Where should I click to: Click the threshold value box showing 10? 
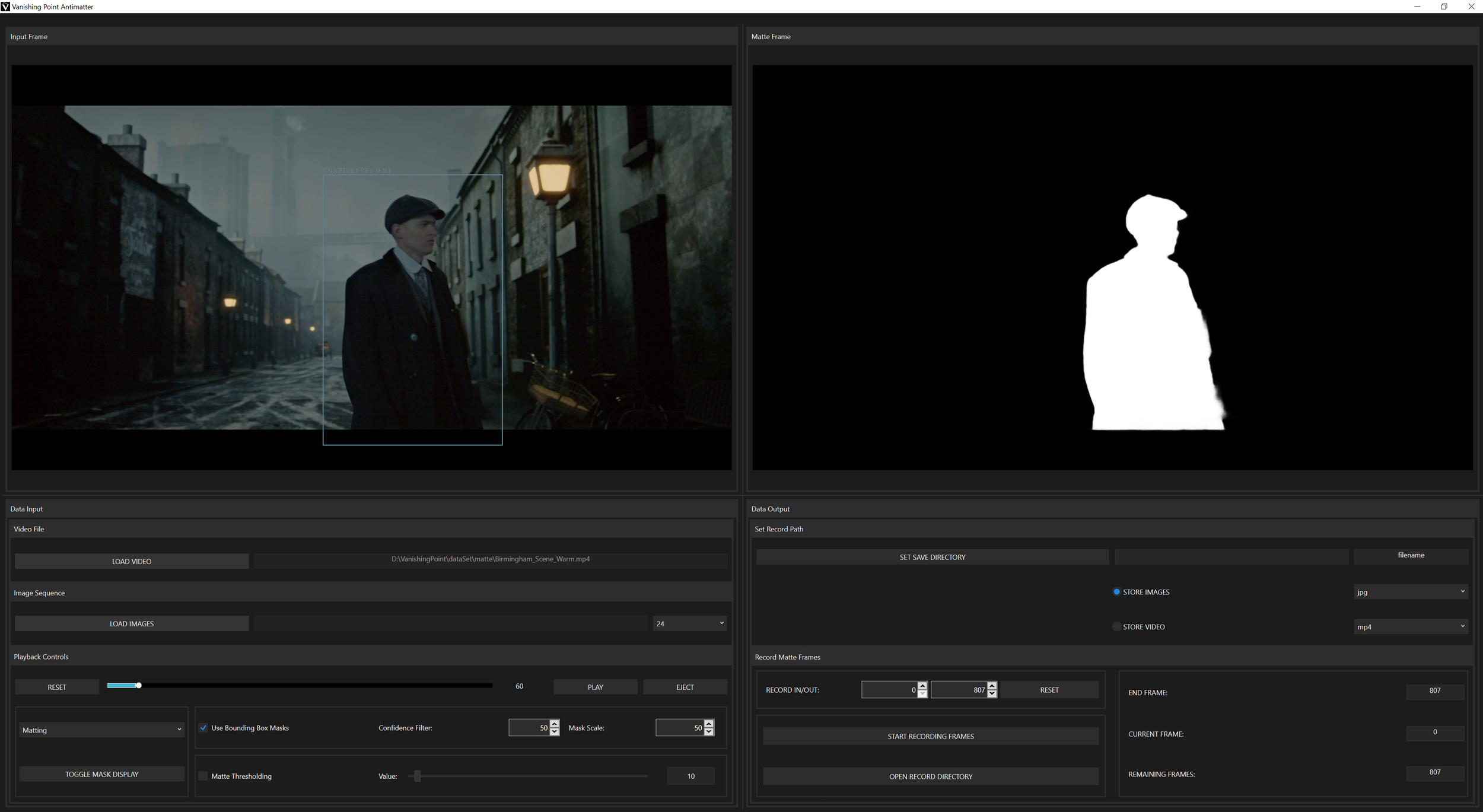click(x=691, y=776)
